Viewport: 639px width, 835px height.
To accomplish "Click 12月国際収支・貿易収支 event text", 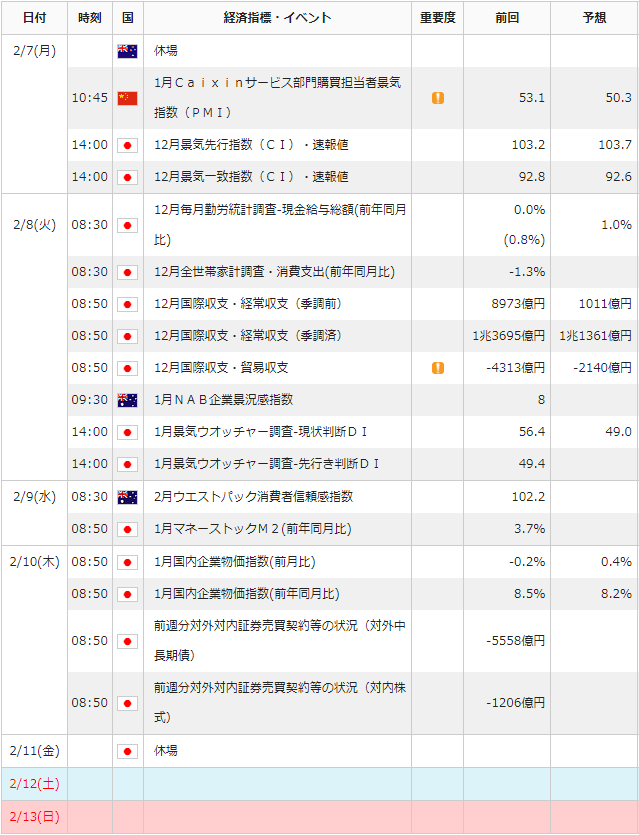I will pos(221,368).
